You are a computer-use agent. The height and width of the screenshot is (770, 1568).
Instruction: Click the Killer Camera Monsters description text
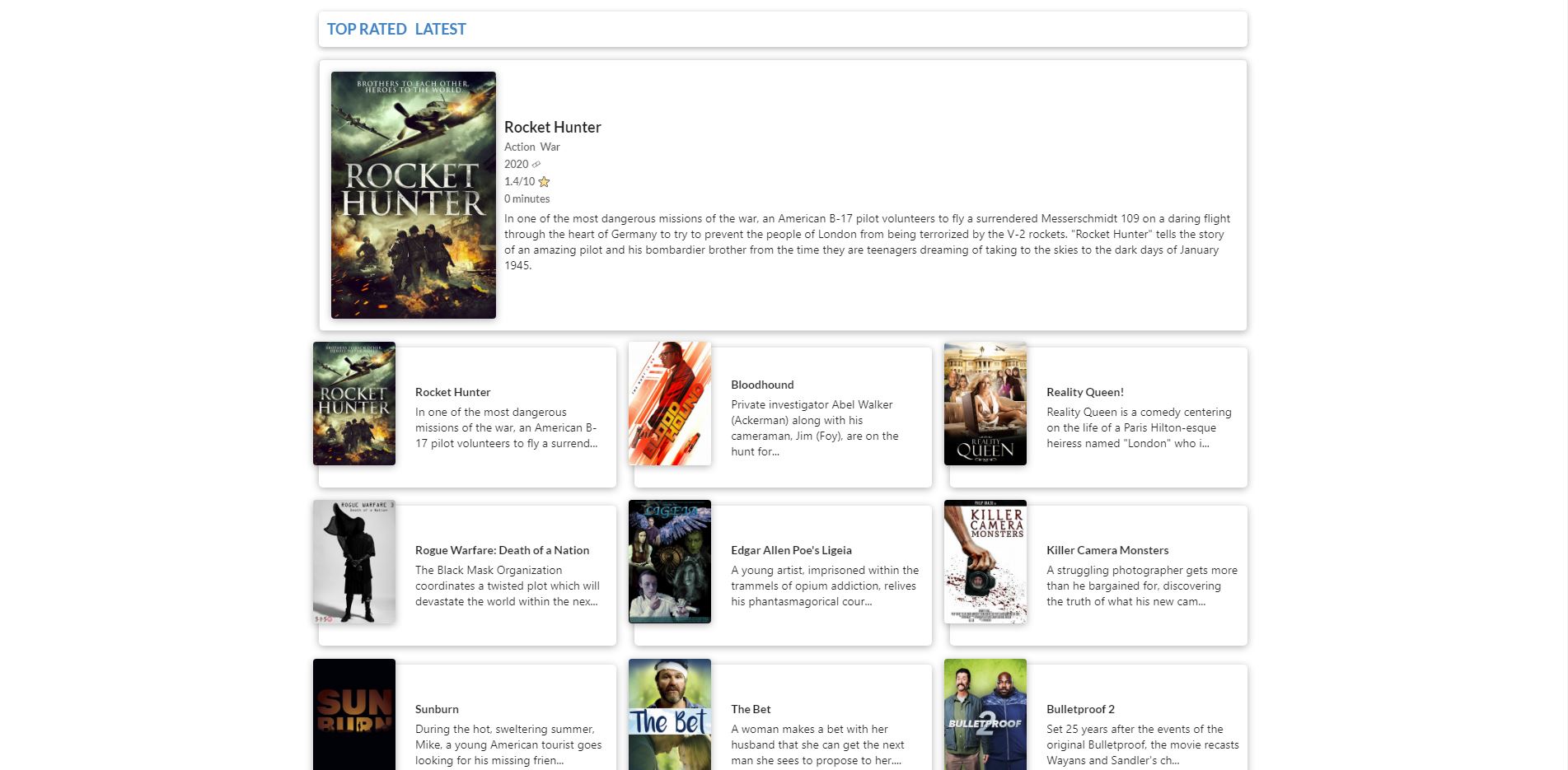pos(1142,586)
